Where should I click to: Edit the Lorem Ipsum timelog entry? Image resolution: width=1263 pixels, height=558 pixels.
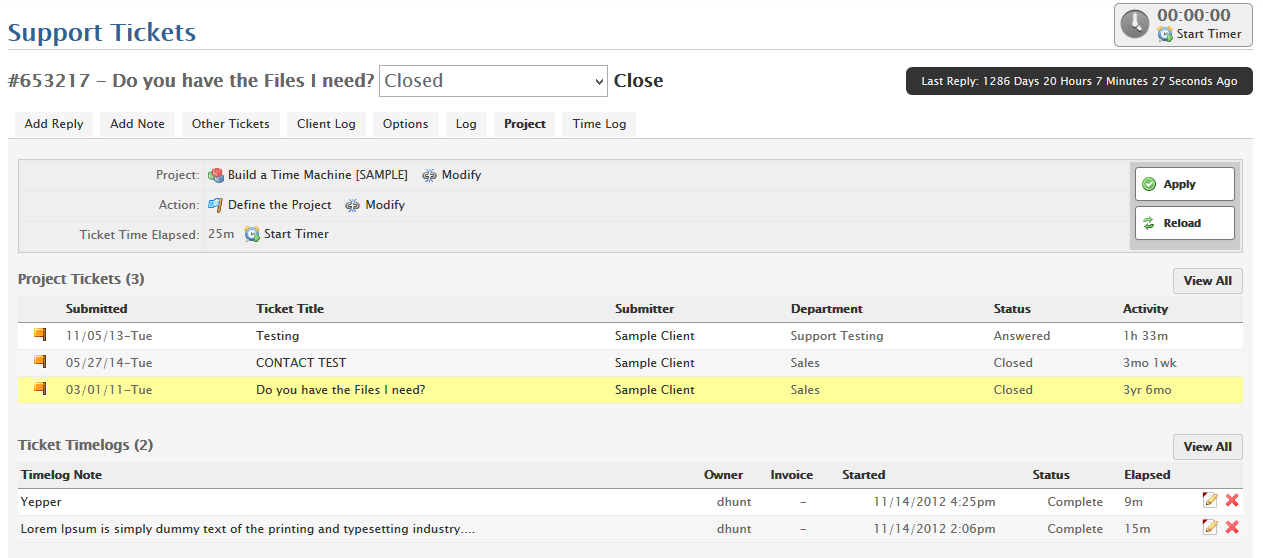click(x=1210, y=527)
